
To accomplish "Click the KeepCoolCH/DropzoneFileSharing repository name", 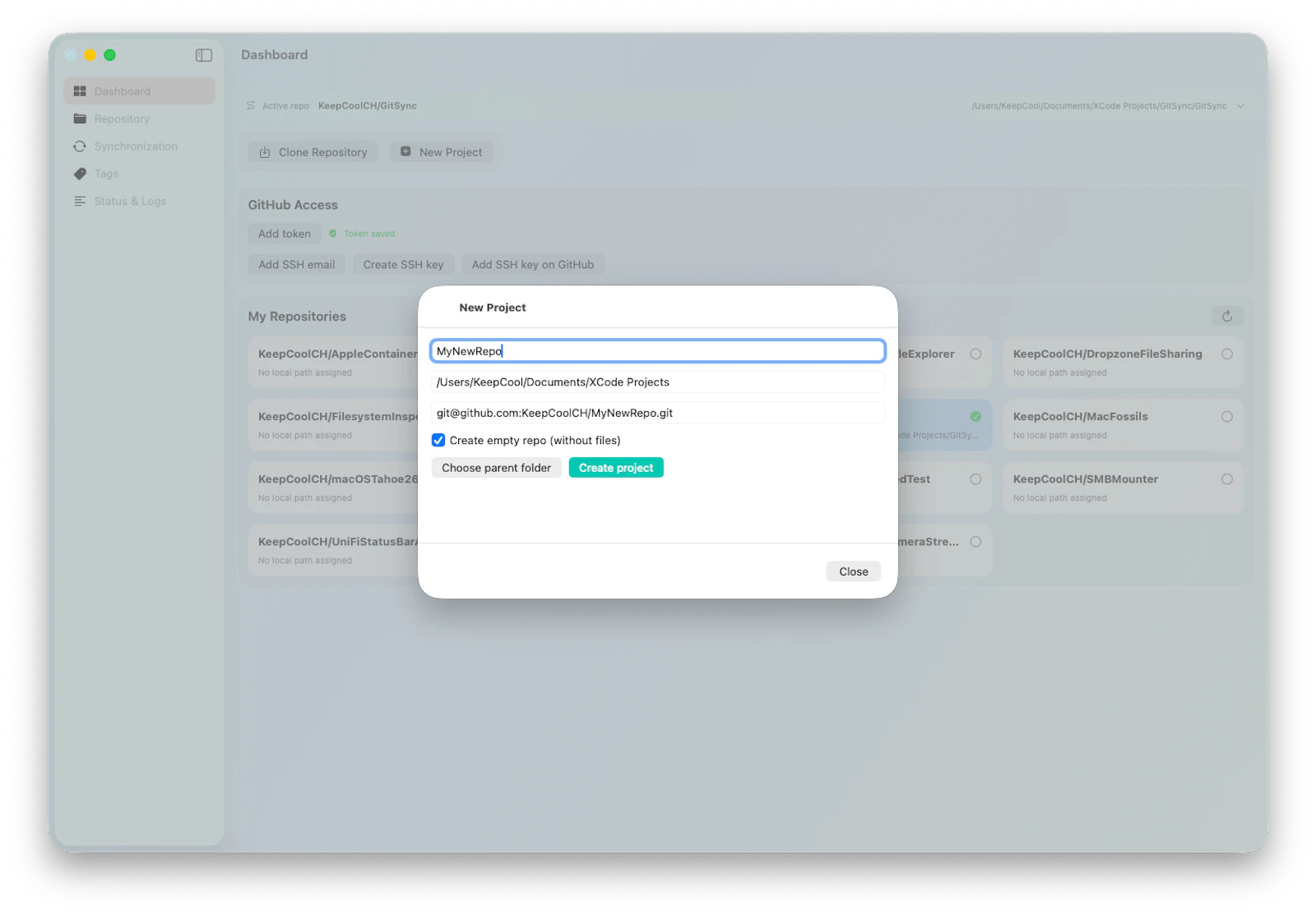I will 1107,354.
